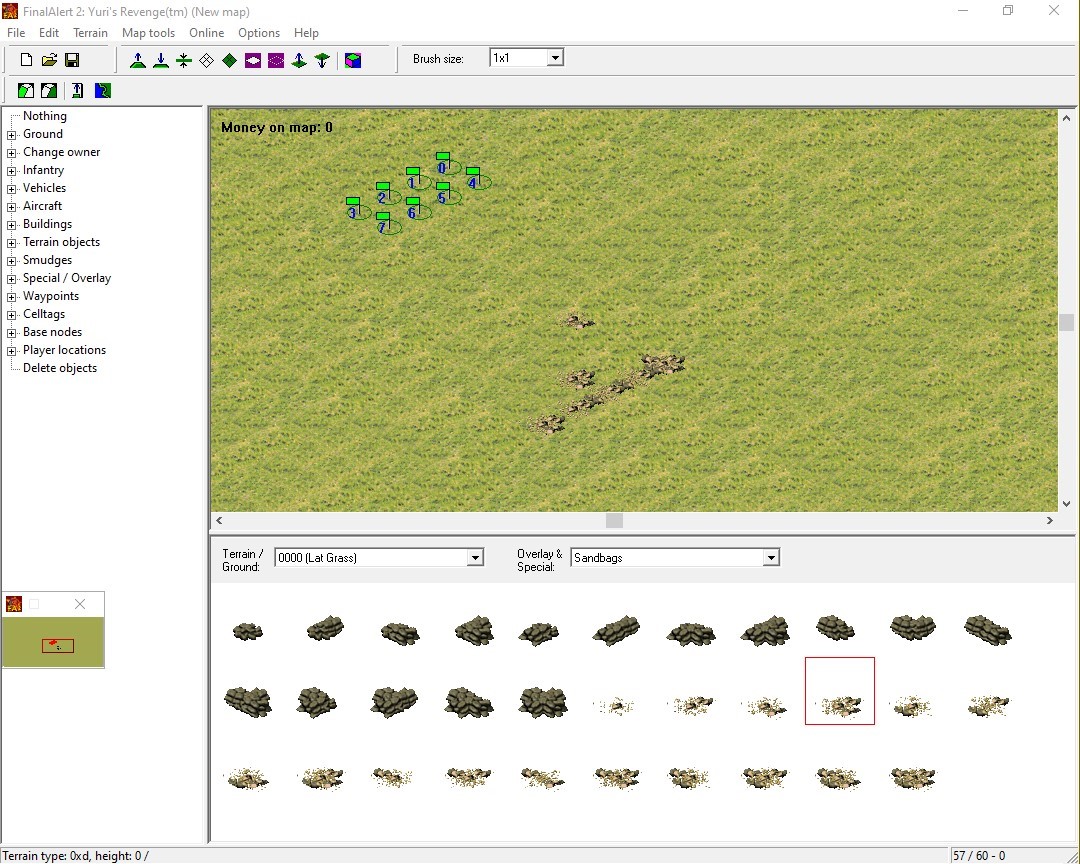Open the Edit menu

coord(48,32)
